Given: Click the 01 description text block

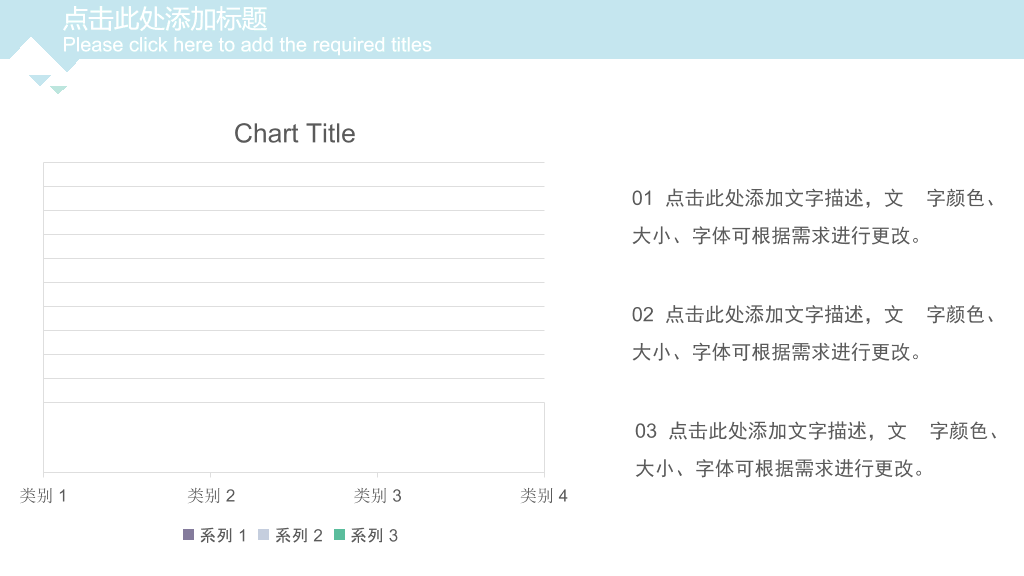Looking at the screenshot, I should point(814,217).
